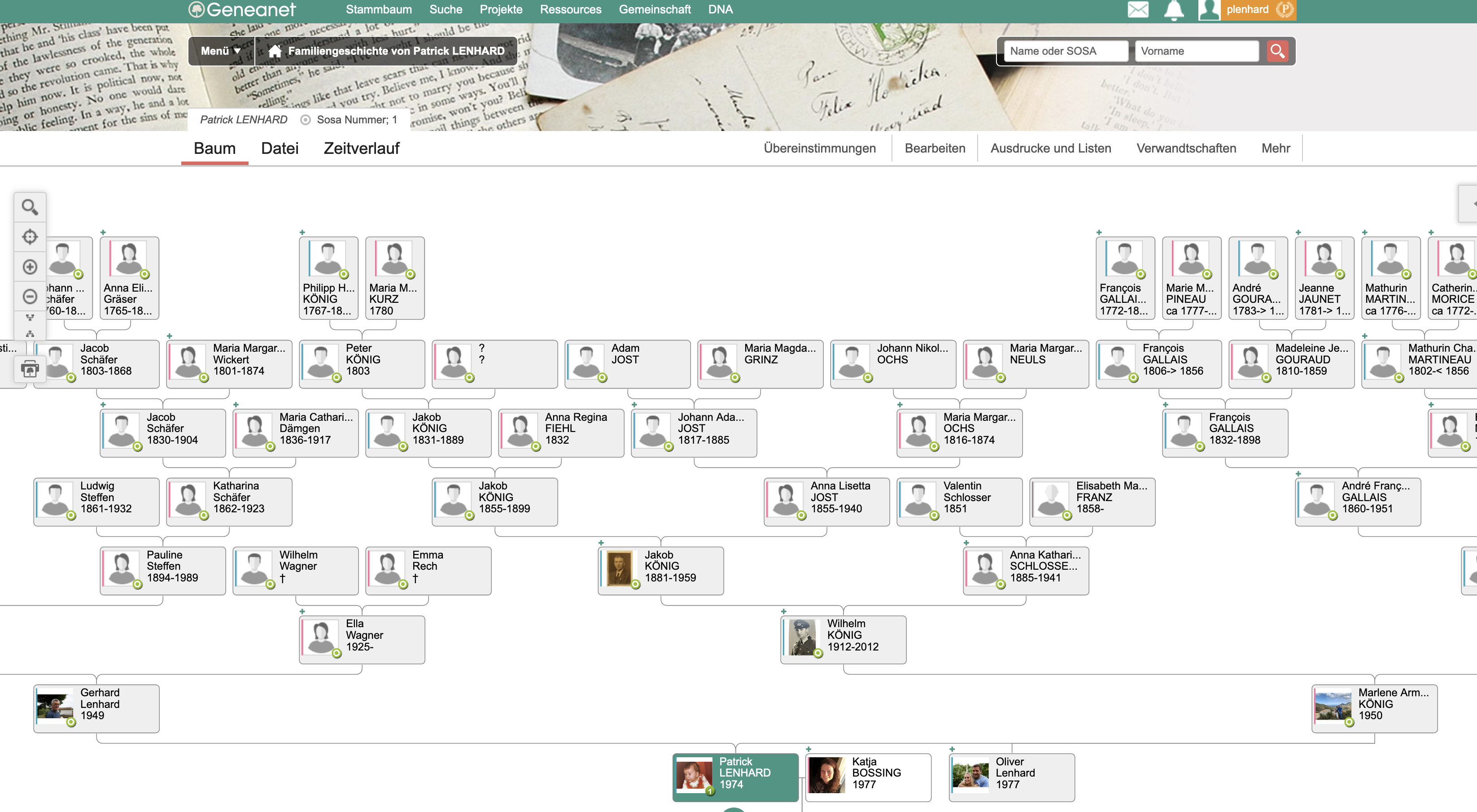This screenshot has height=812, width=1477.
Task: Expand ancestors above Philipp H. KÖNIG
Action: [x=302, y=232]
